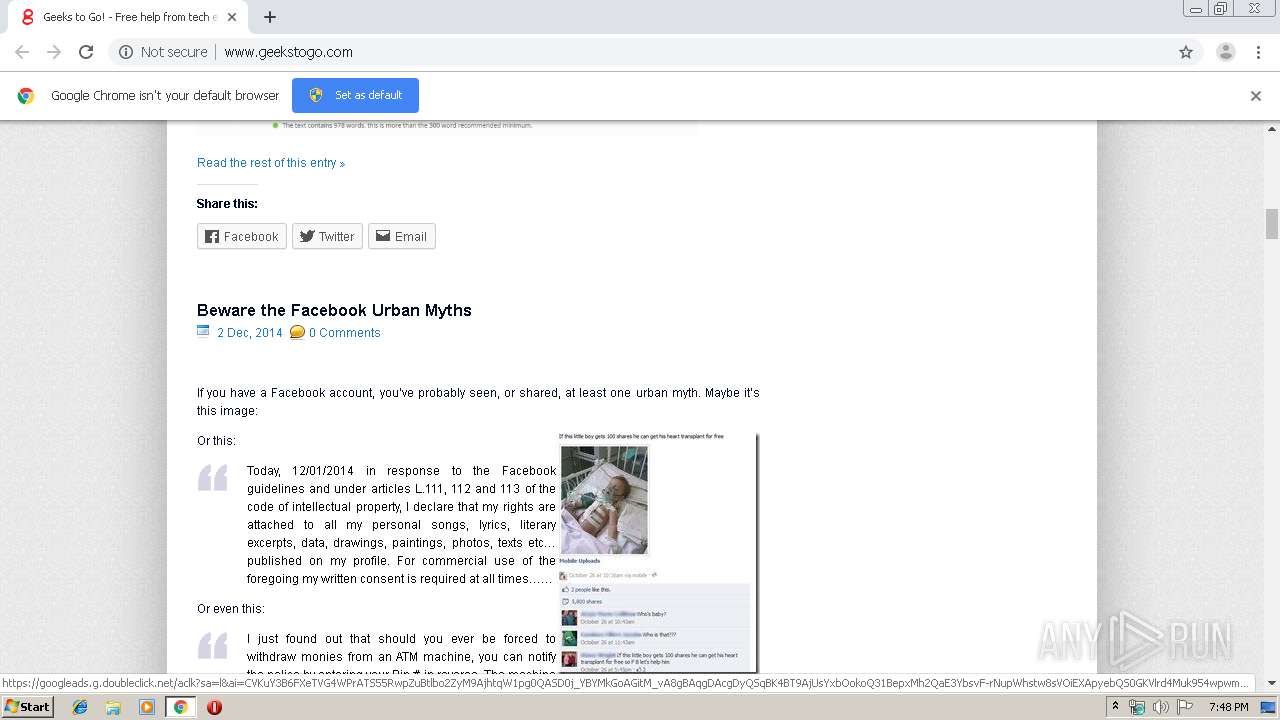Go forward to next page

(54, 52)
